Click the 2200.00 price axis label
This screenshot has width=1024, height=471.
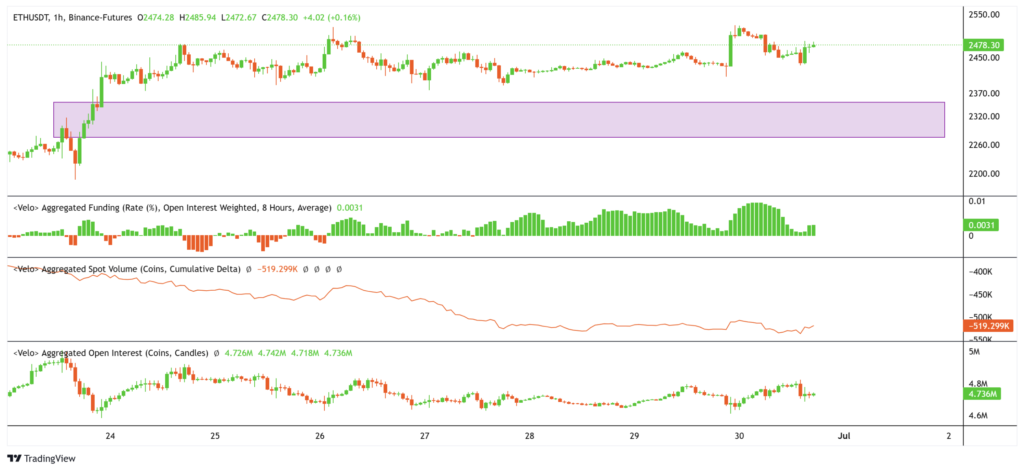(984, 174)
